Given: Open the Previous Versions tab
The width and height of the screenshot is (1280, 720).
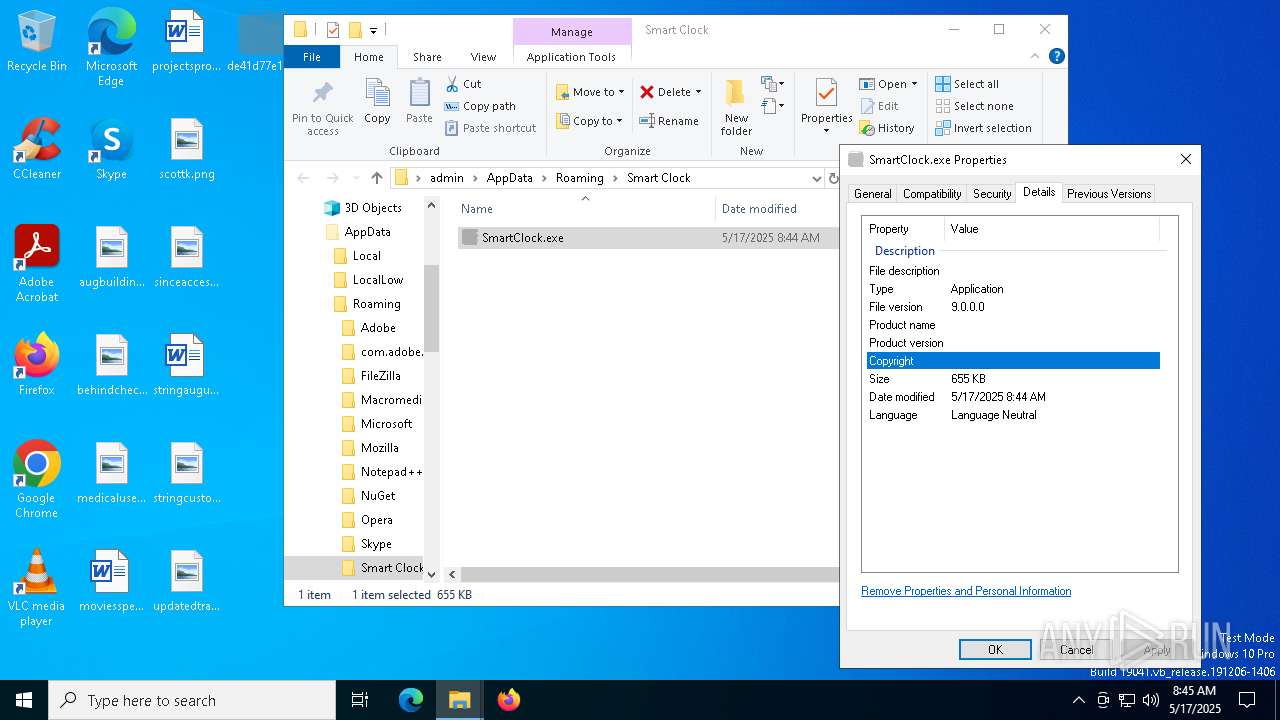Looking at the screenshot, I should 1109,194.
